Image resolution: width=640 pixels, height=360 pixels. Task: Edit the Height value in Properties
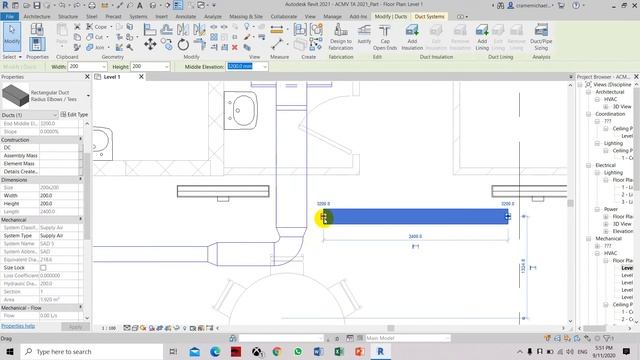point(59,204)
